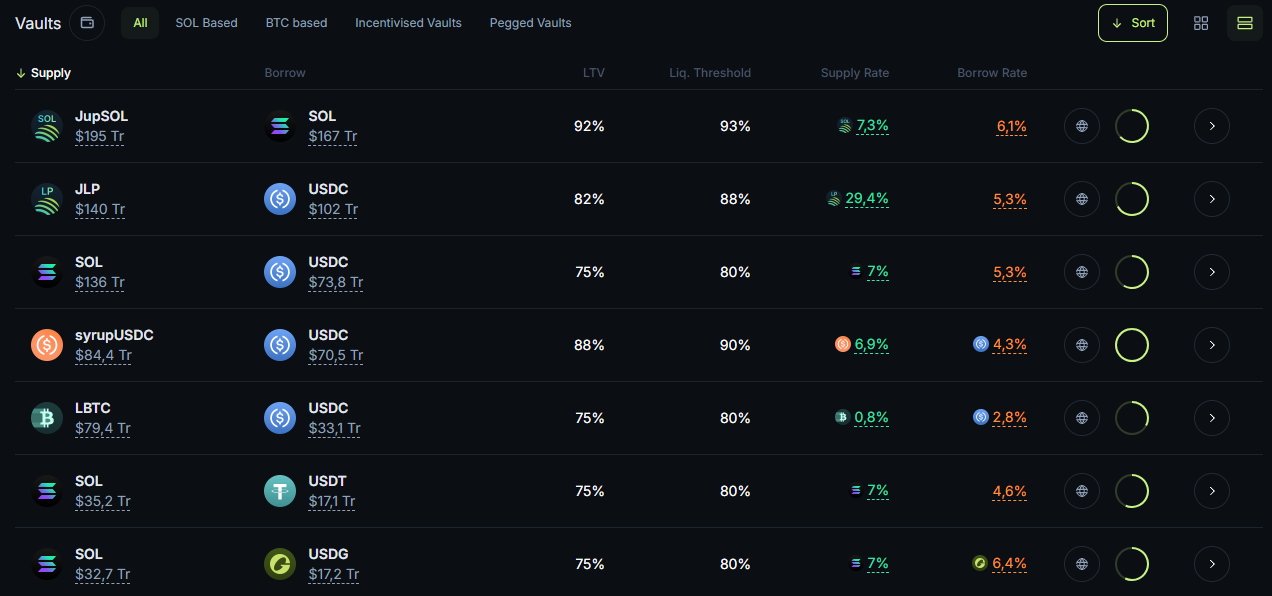Click the LBTC bitcoin icon
1272x596 pixels.
[x=46, y=417]
